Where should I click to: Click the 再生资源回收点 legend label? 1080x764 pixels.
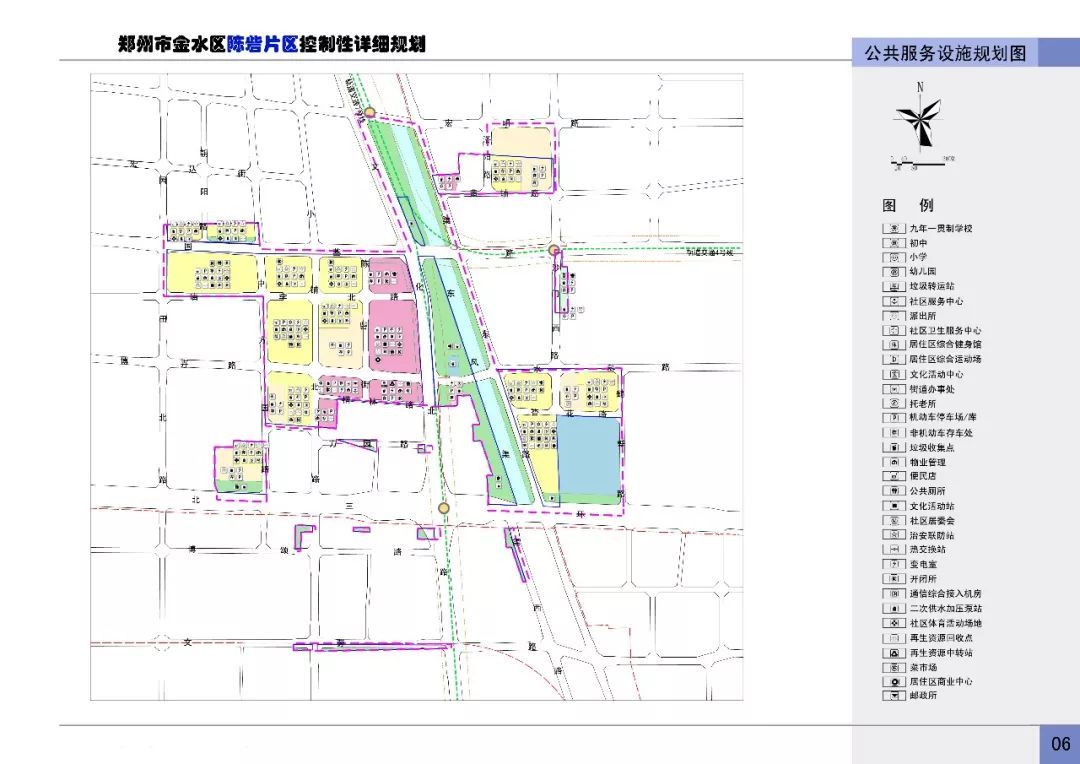(941, 638)
